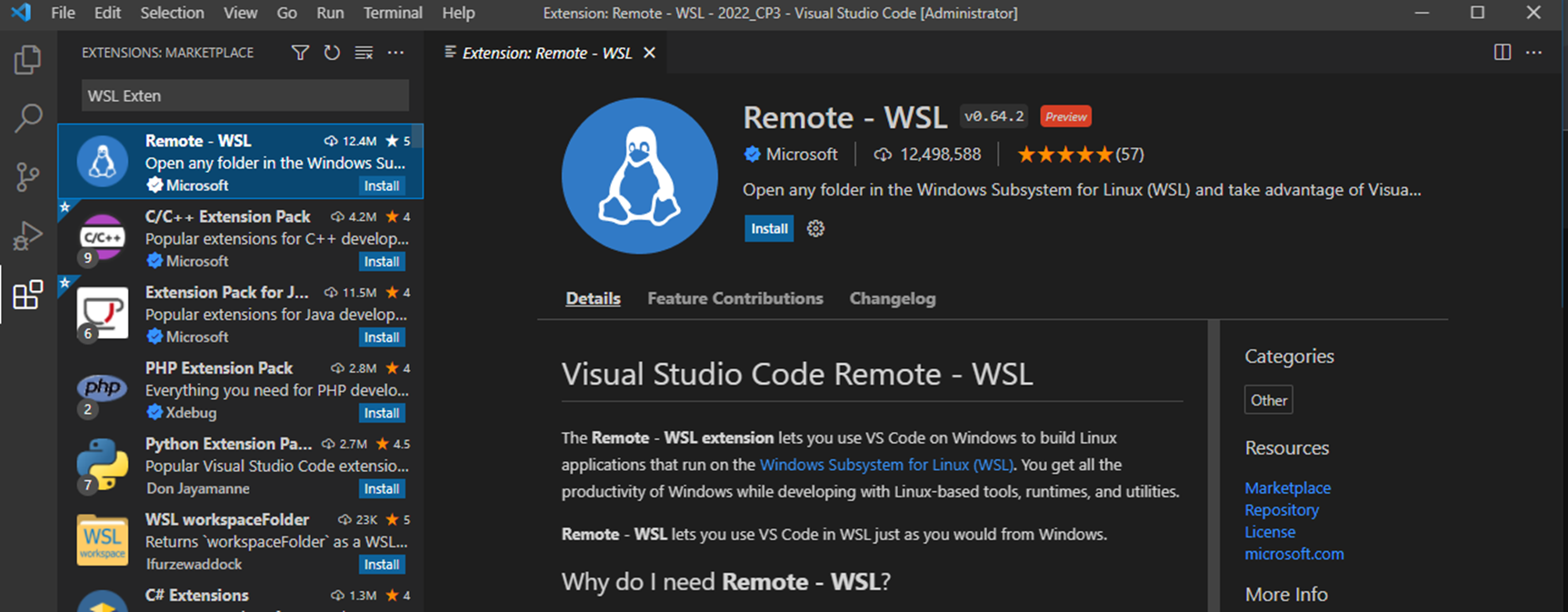
Task: Click the large Remote - WSL penguin logo
Action: [639, 176]
